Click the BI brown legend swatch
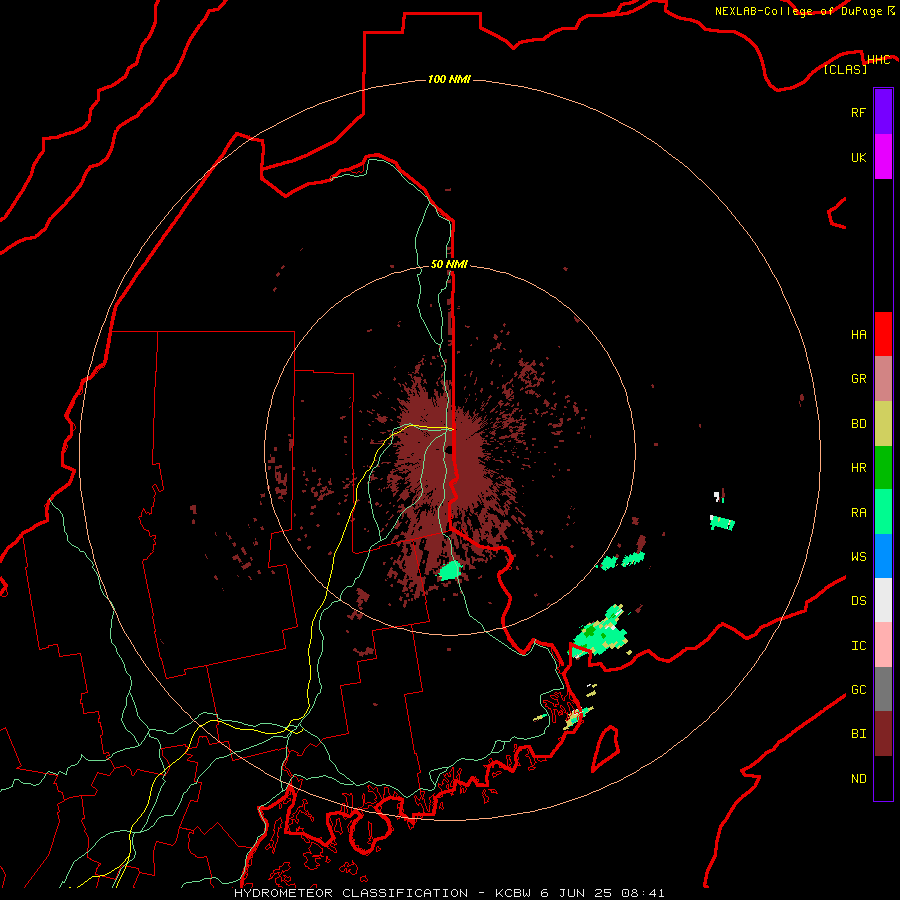 [x=883, y=734]
